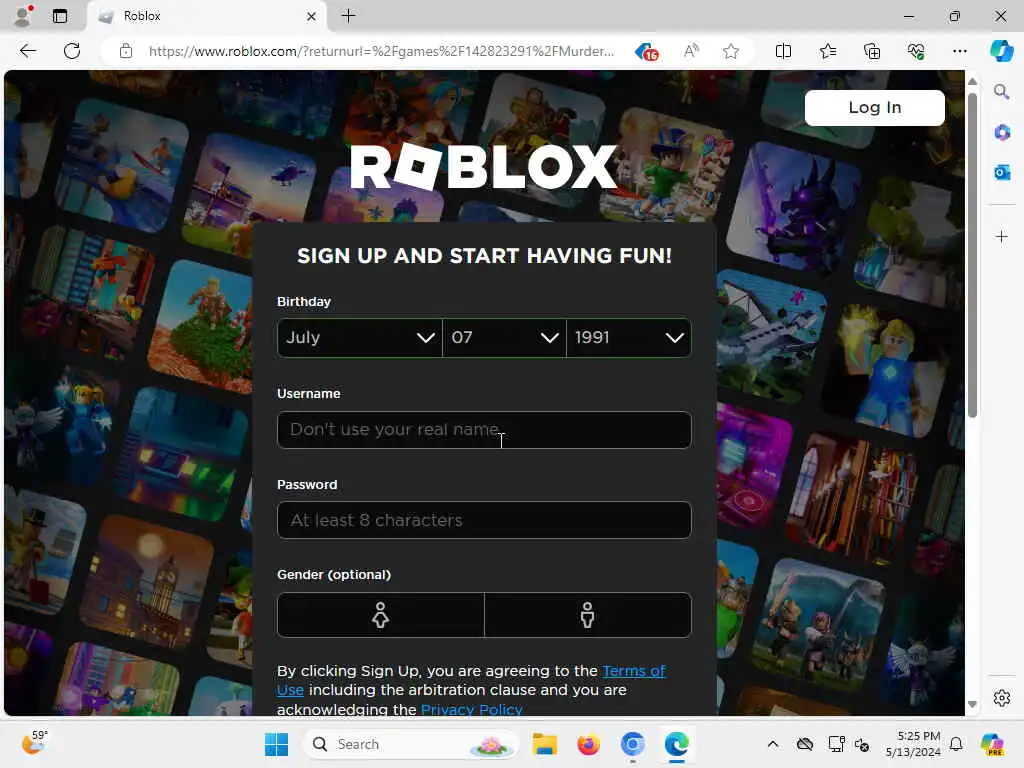Switch to the Roblox tab

click(206, 16)
